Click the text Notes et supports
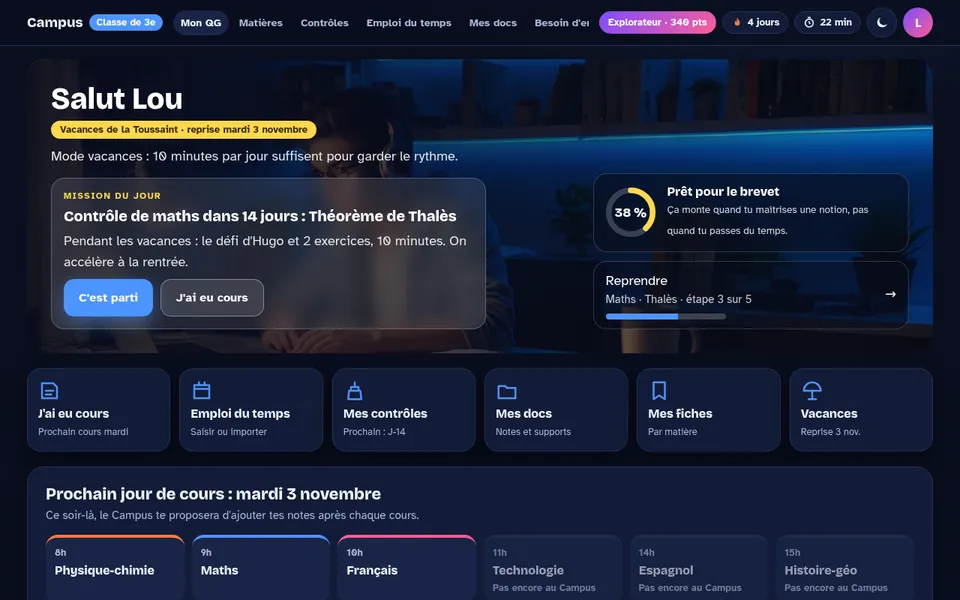Image resolution: width=960 pixels, height=600 pixels. point(533,432)
